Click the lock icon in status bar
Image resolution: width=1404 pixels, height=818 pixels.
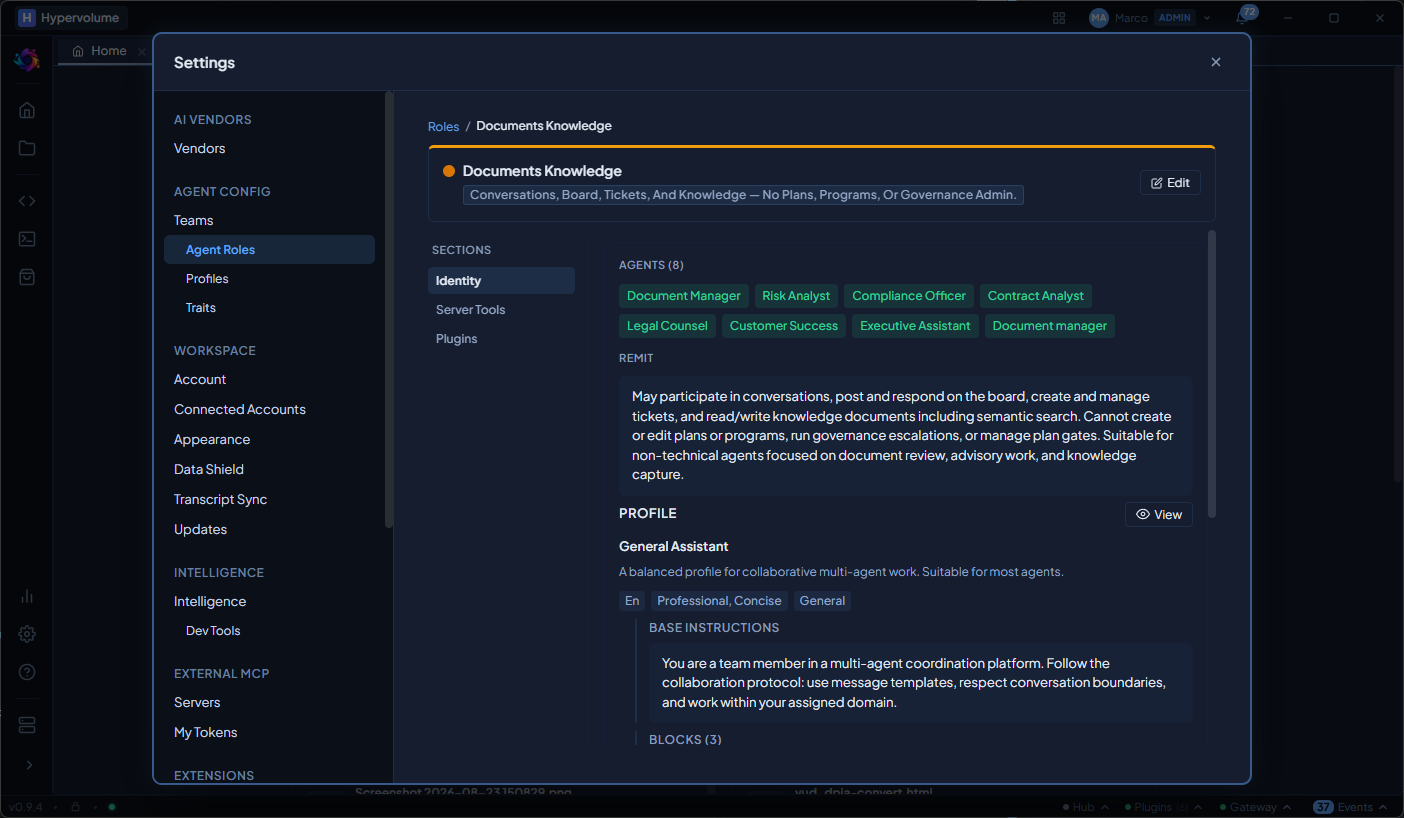tap(75, 807)
